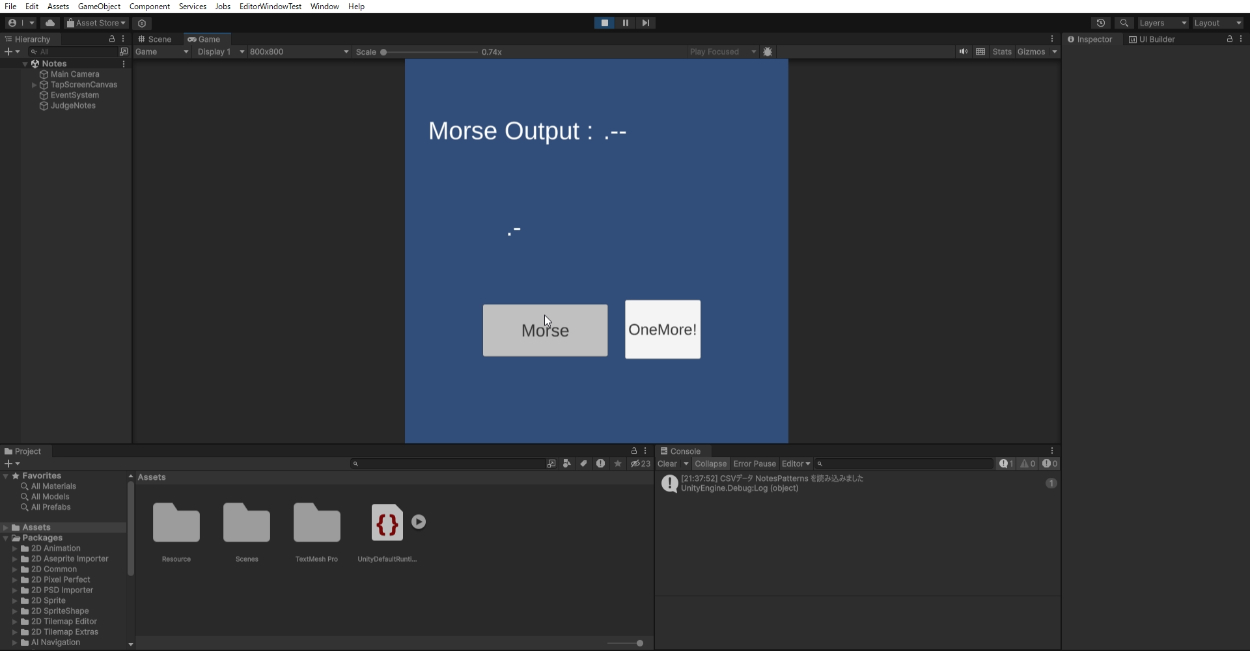Open the Layers dropdown
The width and height of the screenshot is (1250, 651).
pos(1162,23)
